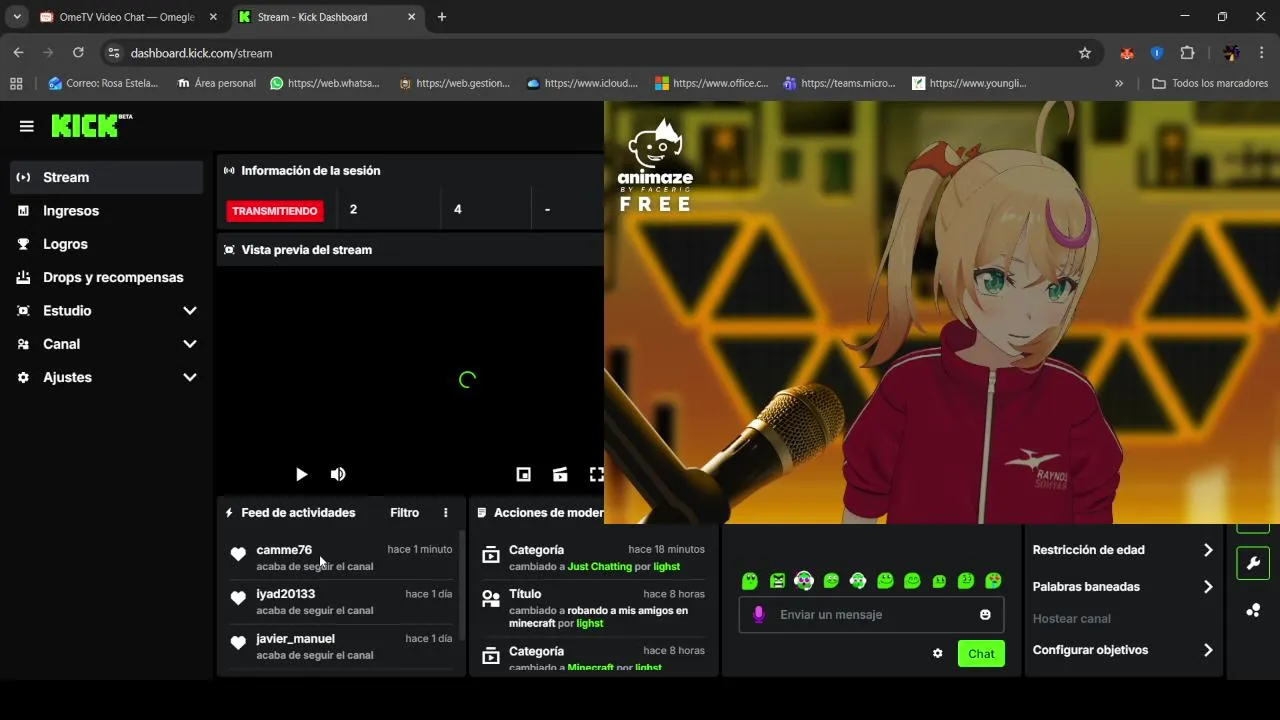Image resolution: width=1280 pixels, height=720 pixels.
Task: Insert the angry green face emote
Action: tap(777, 580)
